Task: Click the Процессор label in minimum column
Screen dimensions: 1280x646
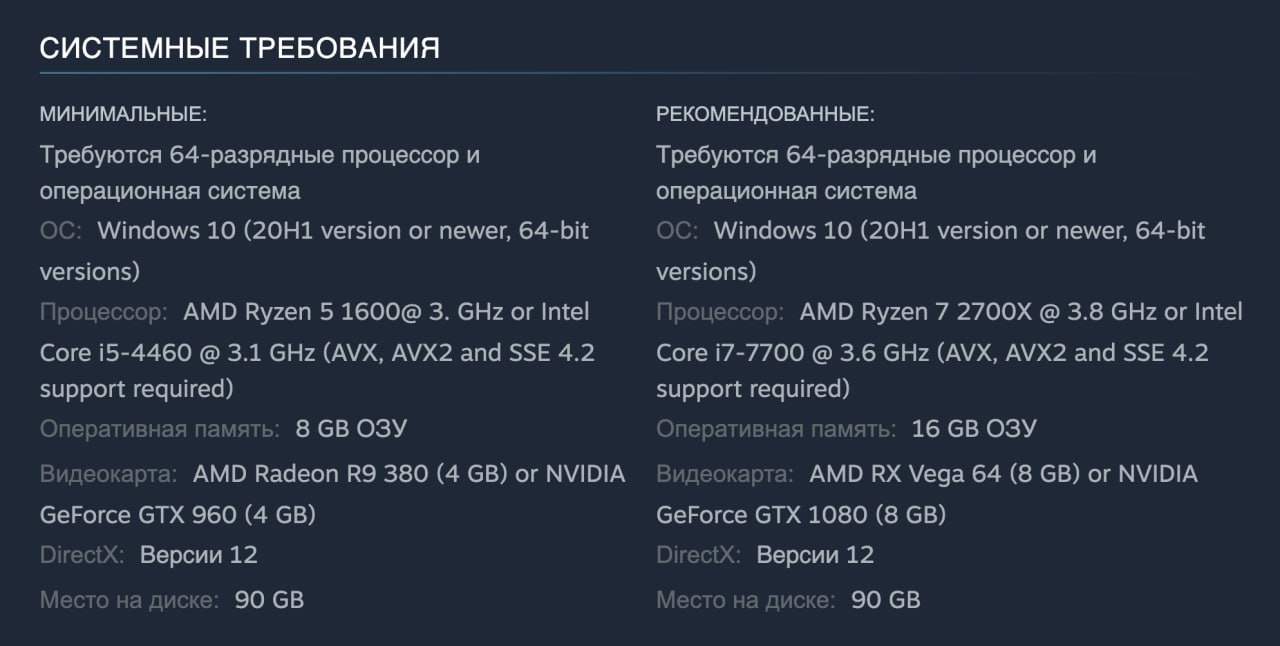Action: (104, 312)
